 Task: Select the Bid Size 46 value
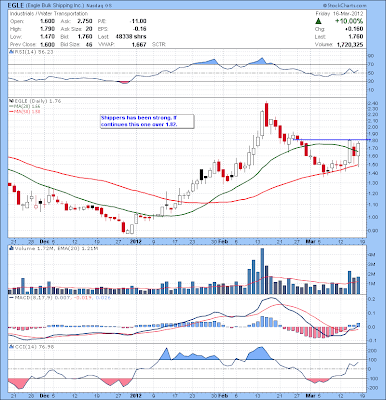pos(89,44)
